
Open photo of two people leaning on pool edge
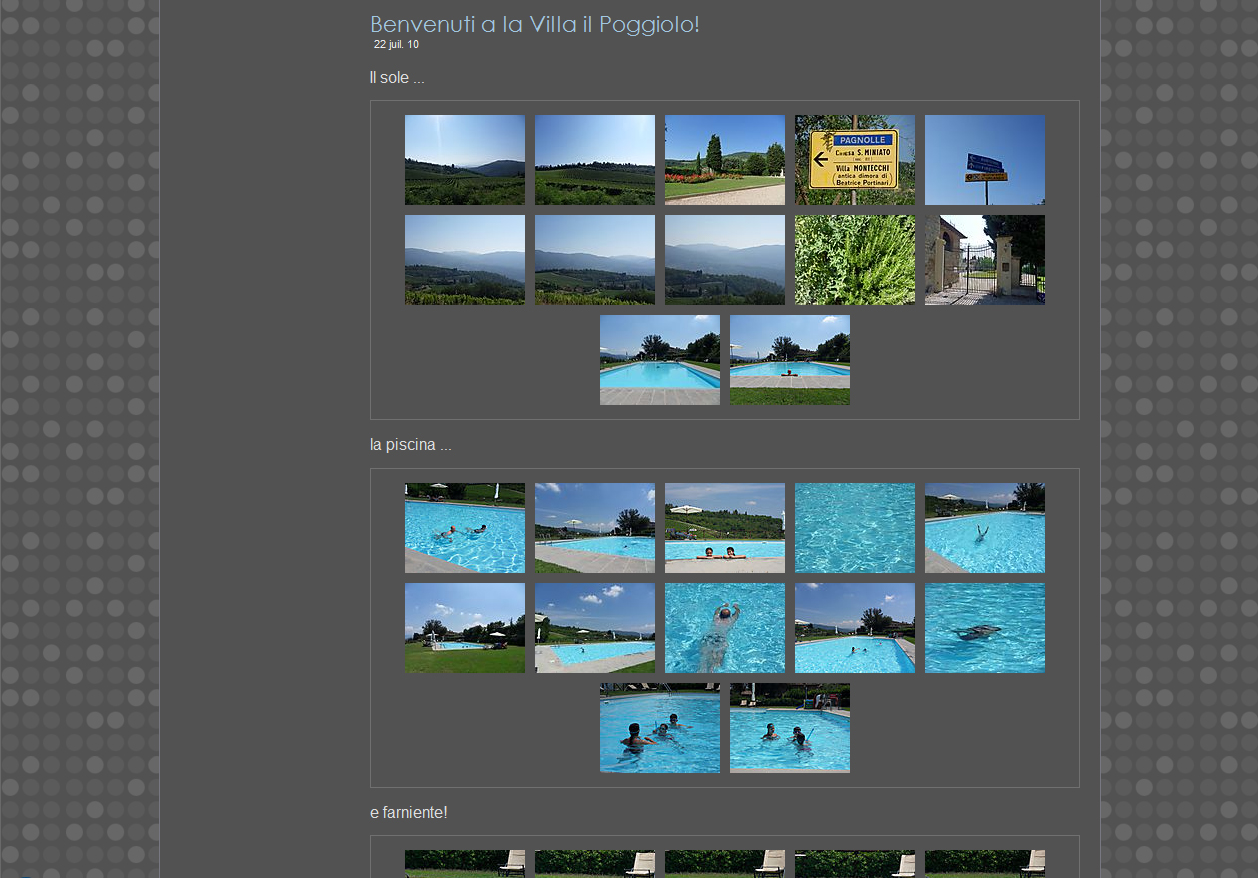(724, 528)
